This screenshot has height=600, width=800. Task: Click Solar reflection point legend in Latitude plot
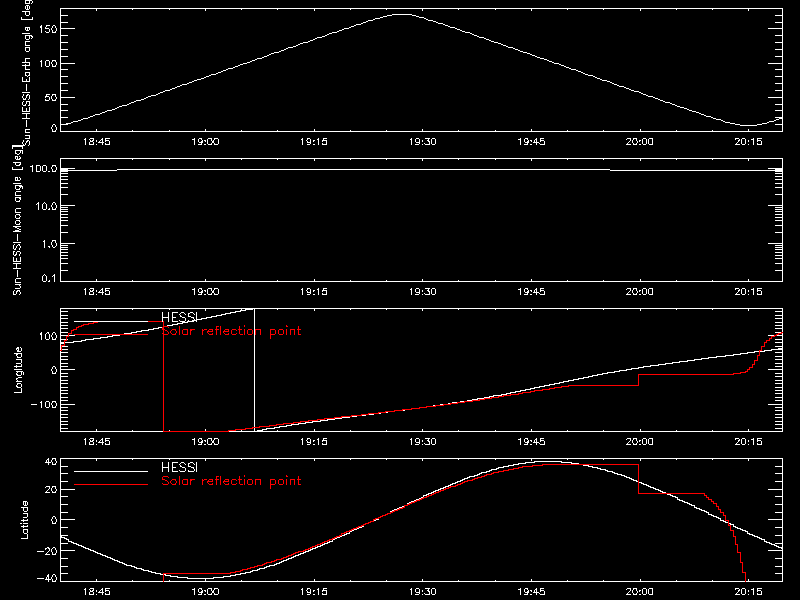(x=232, y=481)
